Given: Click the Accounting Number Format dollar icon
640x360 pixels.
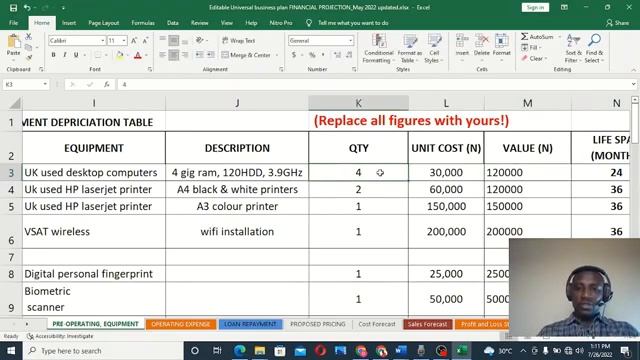Looking at the screenshot, I should click(294, 55).
